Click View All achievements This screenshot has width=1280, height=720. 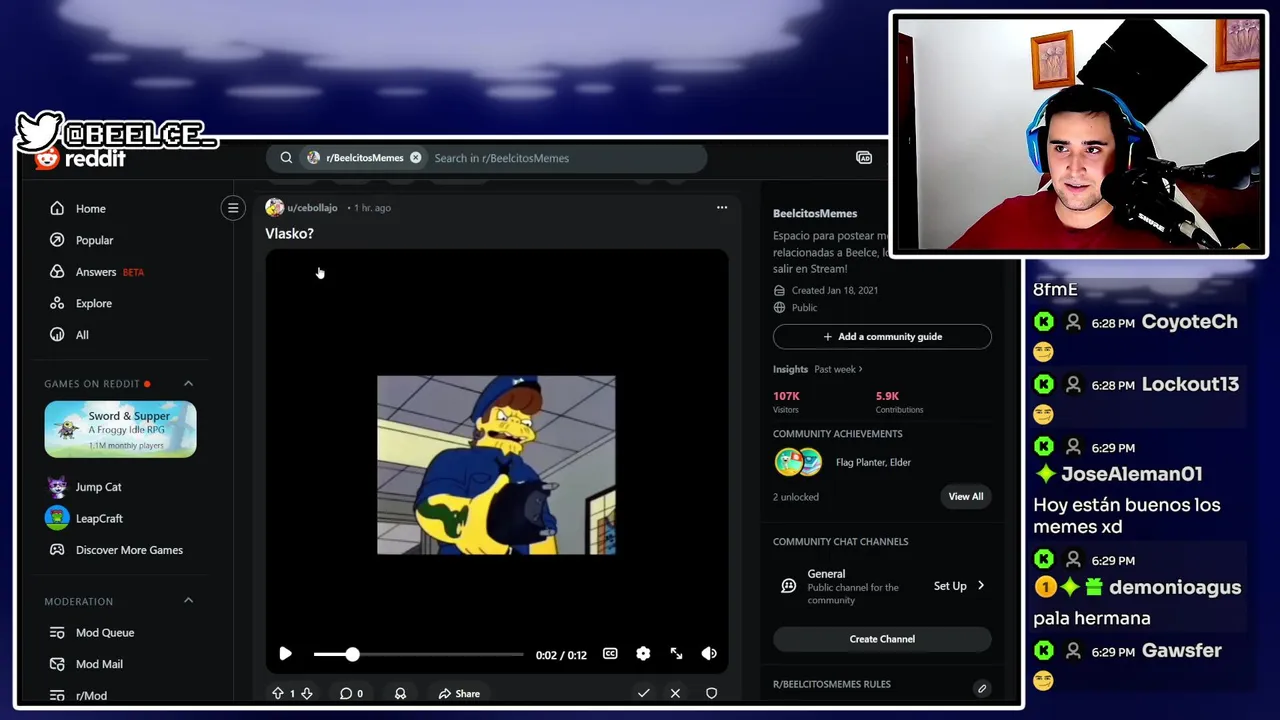966,497
